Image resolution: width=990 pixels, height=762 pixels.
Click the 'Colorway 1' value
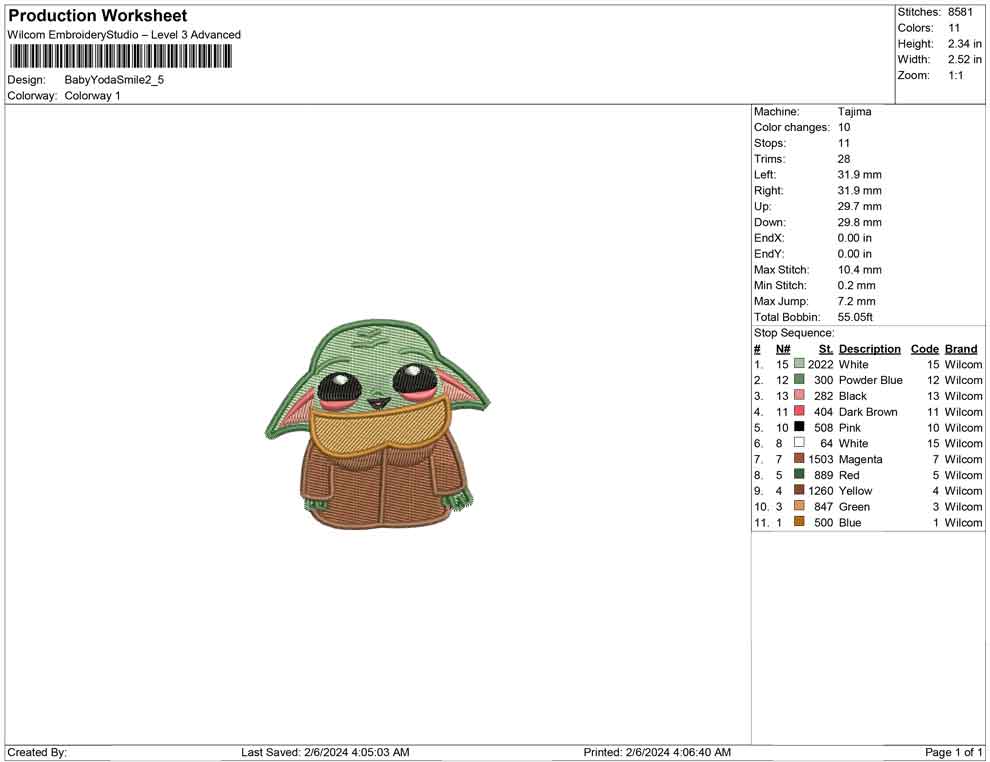[x=92, y=96]
